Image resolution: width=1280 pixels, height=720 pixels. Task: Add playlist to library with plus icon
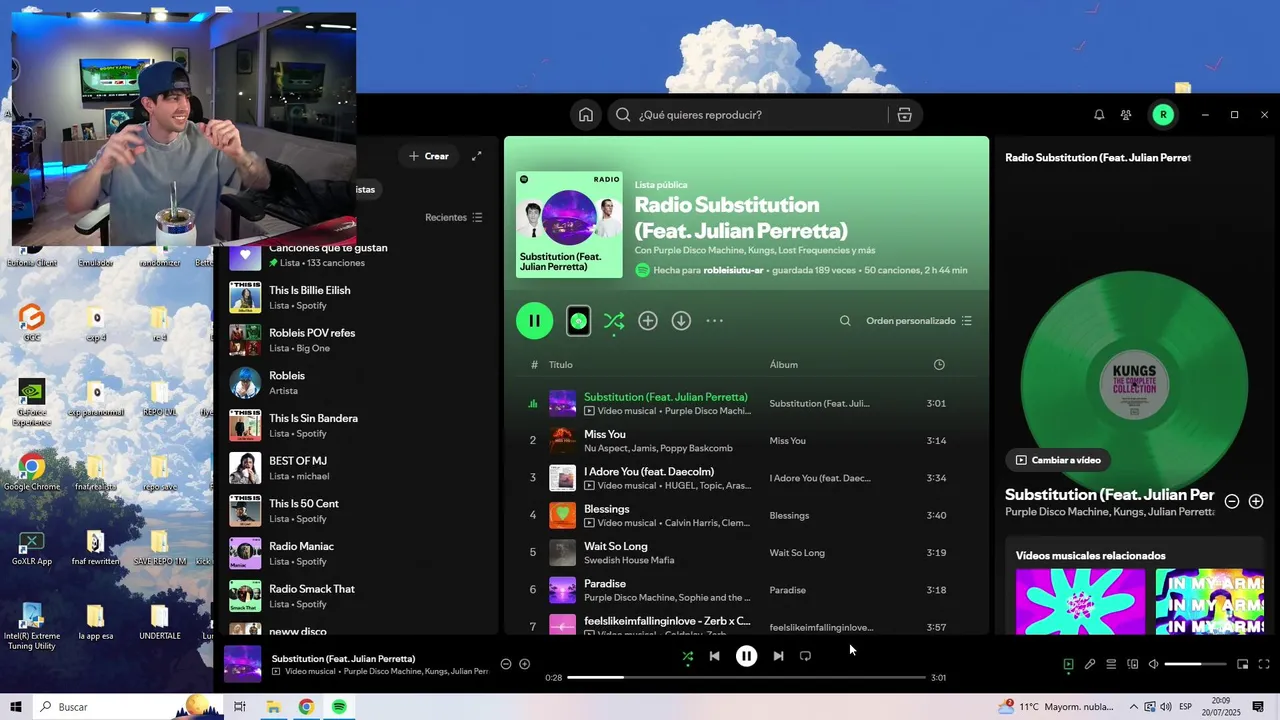(x=648, y=321)
